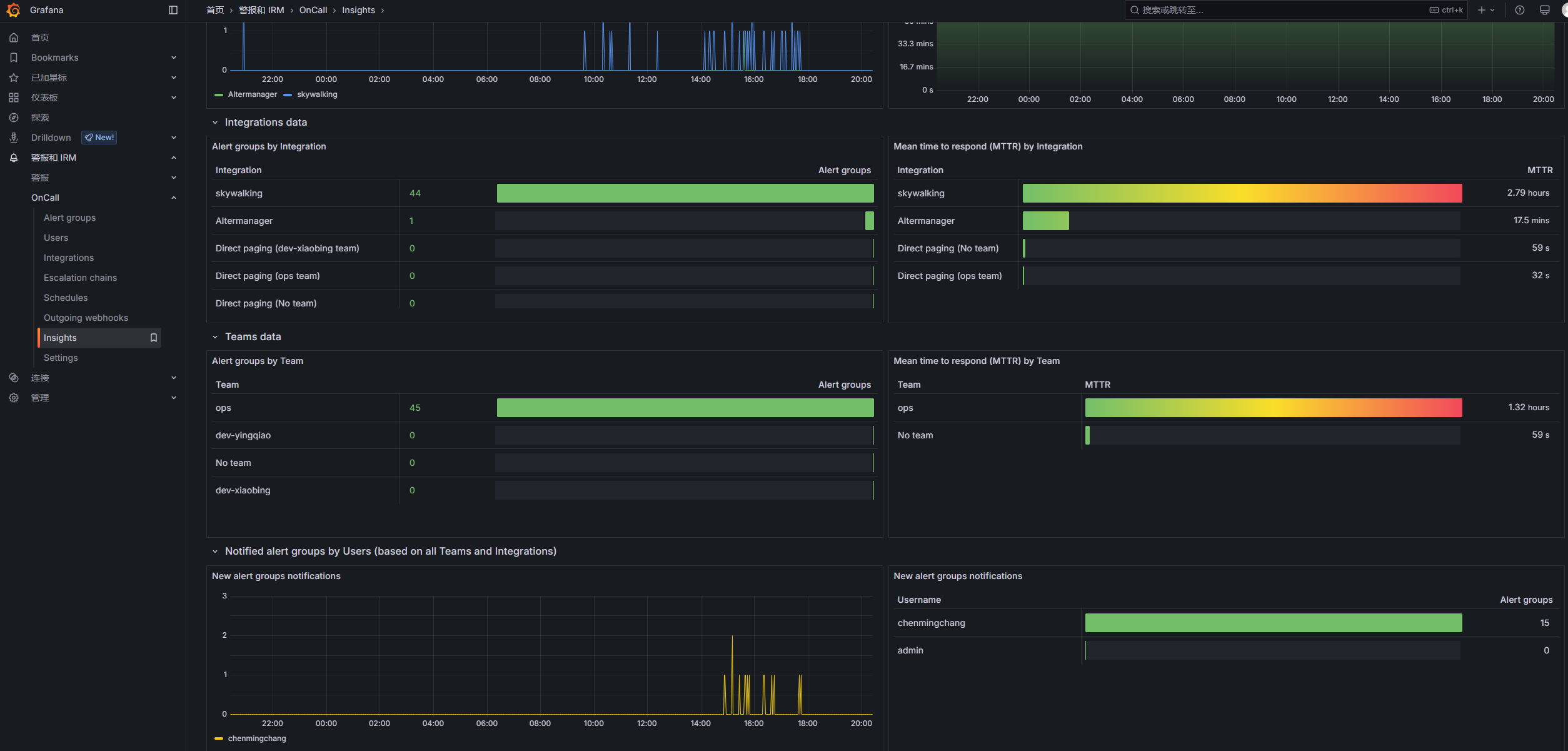This screenshot has width=1568, height=751.
Task: Bookmark the Insights page icon
Action: [x=153, y=338]
